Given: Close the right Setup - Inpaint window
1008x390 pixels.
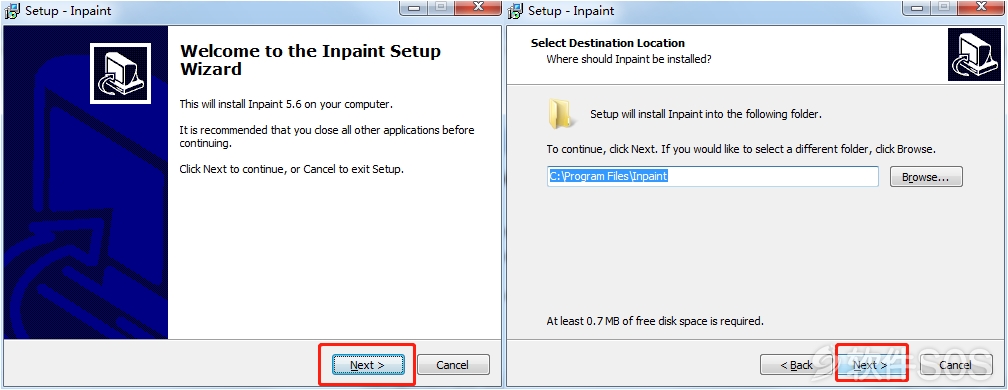Looking at the screenshot, I should pyautogui.click(x=981, y=7).
